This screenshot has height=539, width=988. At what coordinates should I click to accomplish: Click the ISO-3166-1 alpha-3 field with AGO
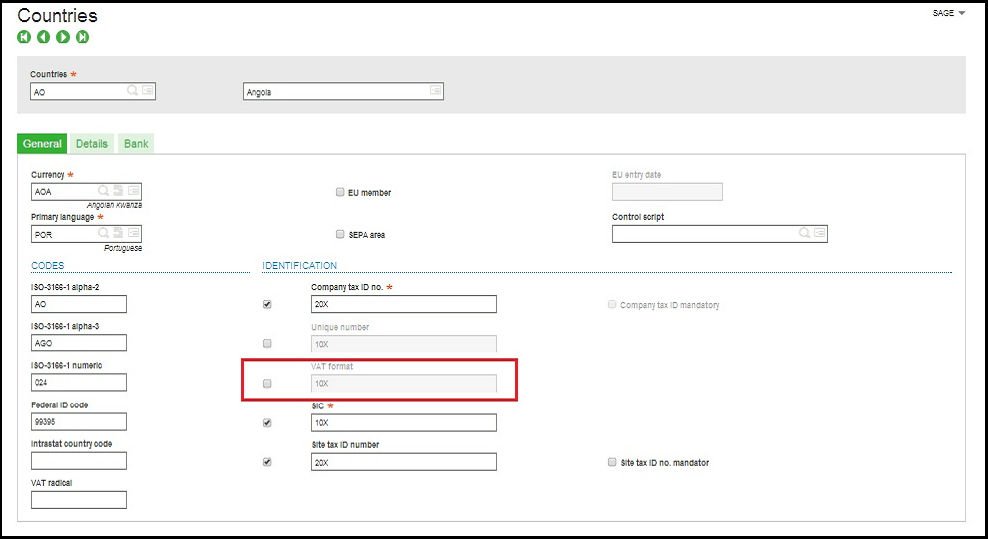coord(79,343)
